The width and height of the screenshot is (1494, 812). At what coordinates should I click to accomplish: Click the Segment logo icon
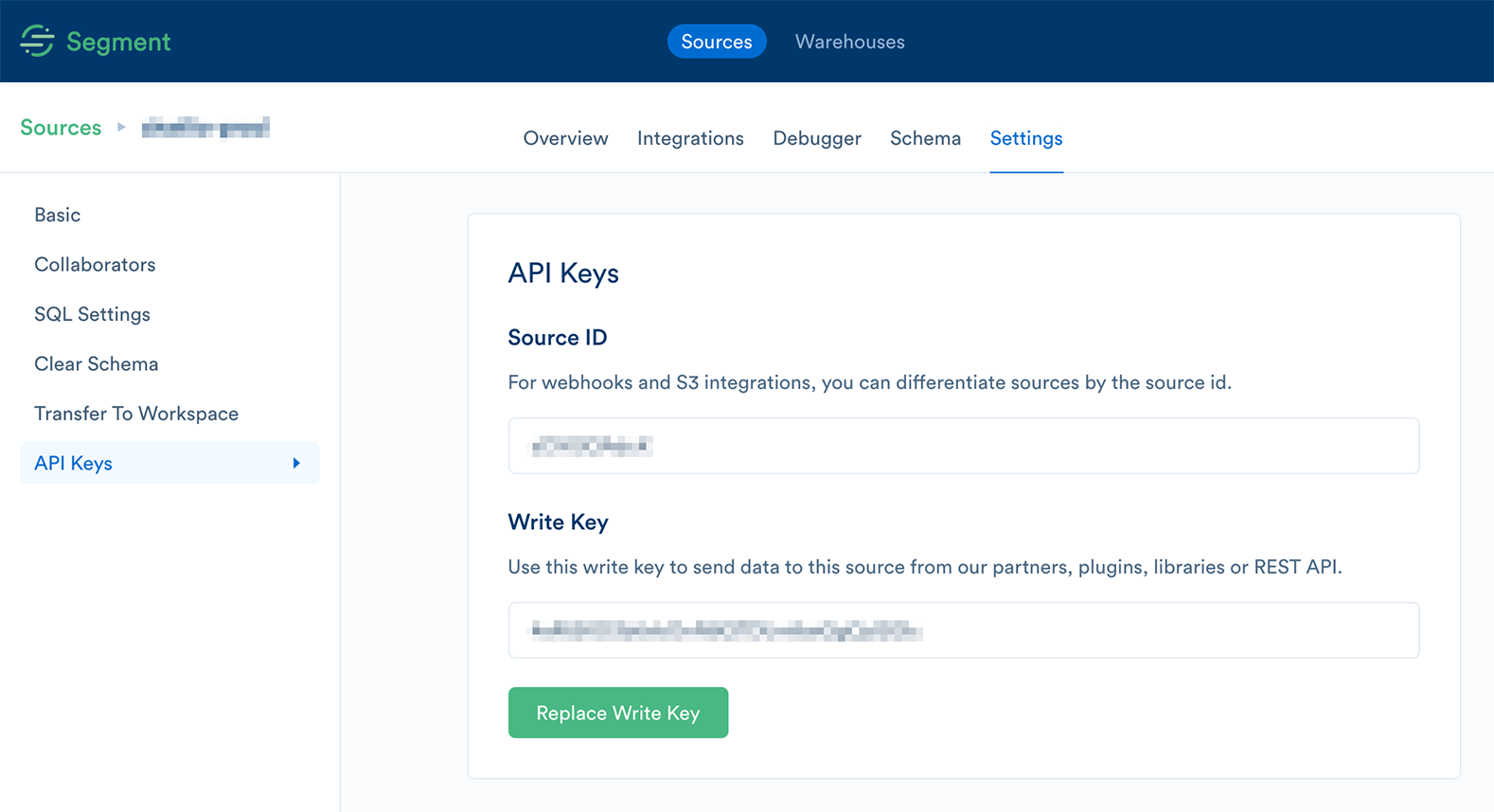pyautogui.click(x=37, y=41)
